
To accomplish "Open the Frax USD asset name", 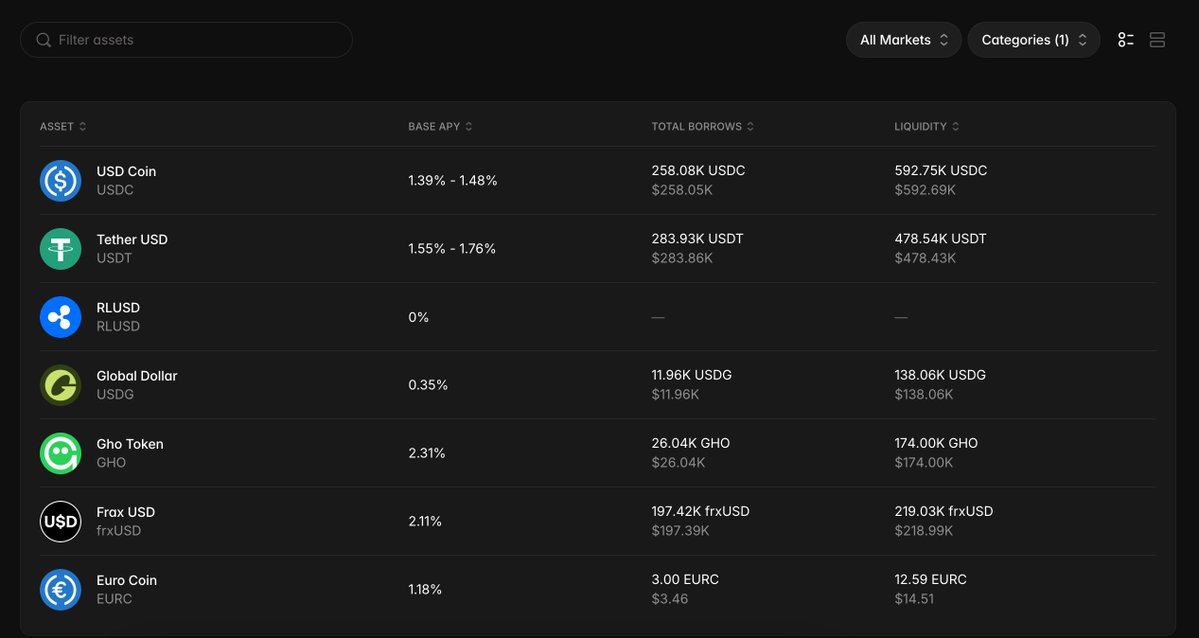I will click(x=125, y=512).
